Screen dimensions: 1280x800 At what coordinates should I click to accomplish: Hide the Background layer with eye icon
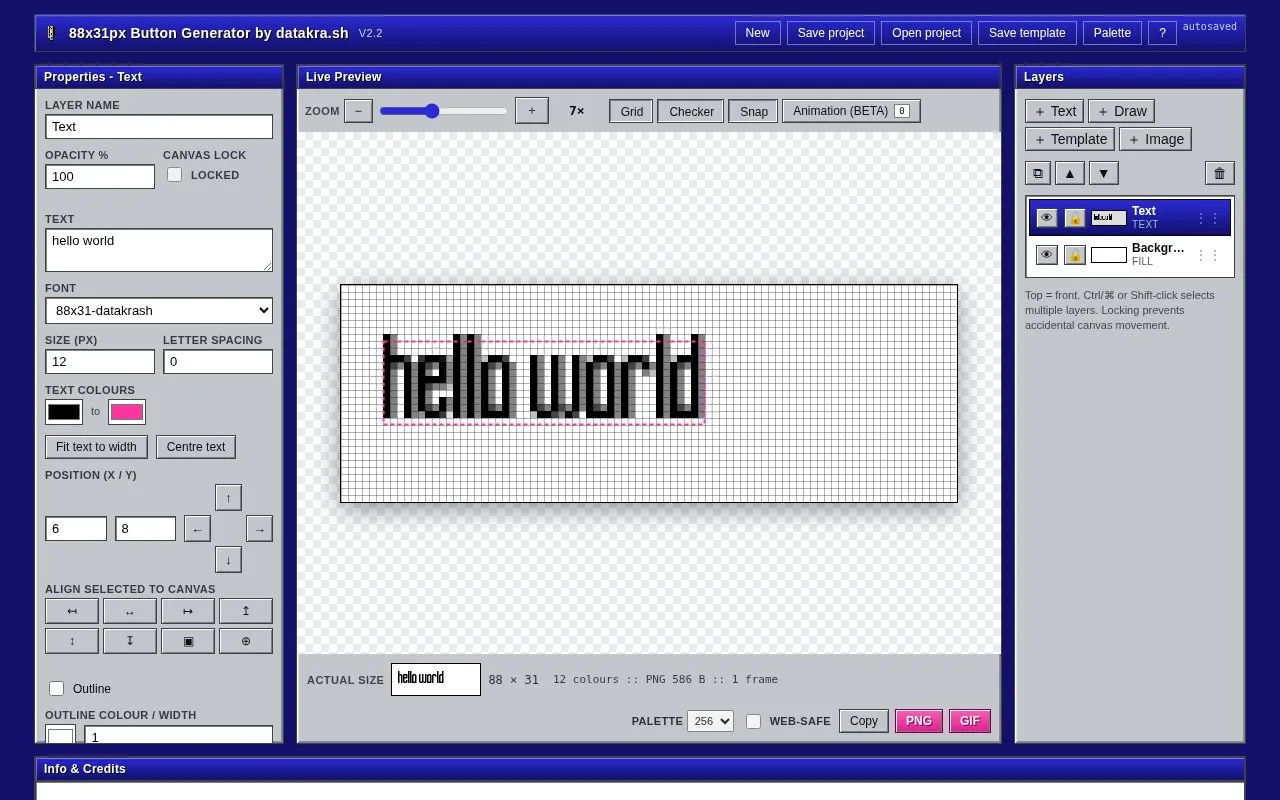pyautogui.click(x=1047, y=255)
